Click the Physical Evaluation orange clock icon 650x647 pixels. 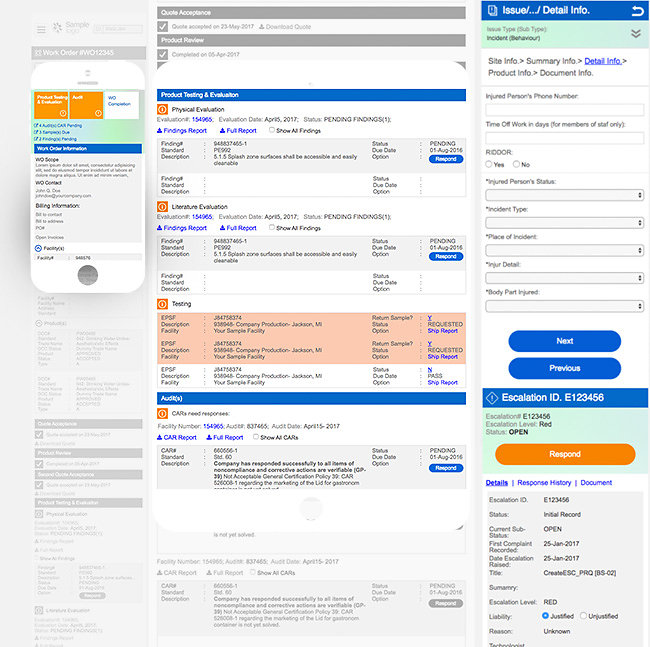coord(162,109)
